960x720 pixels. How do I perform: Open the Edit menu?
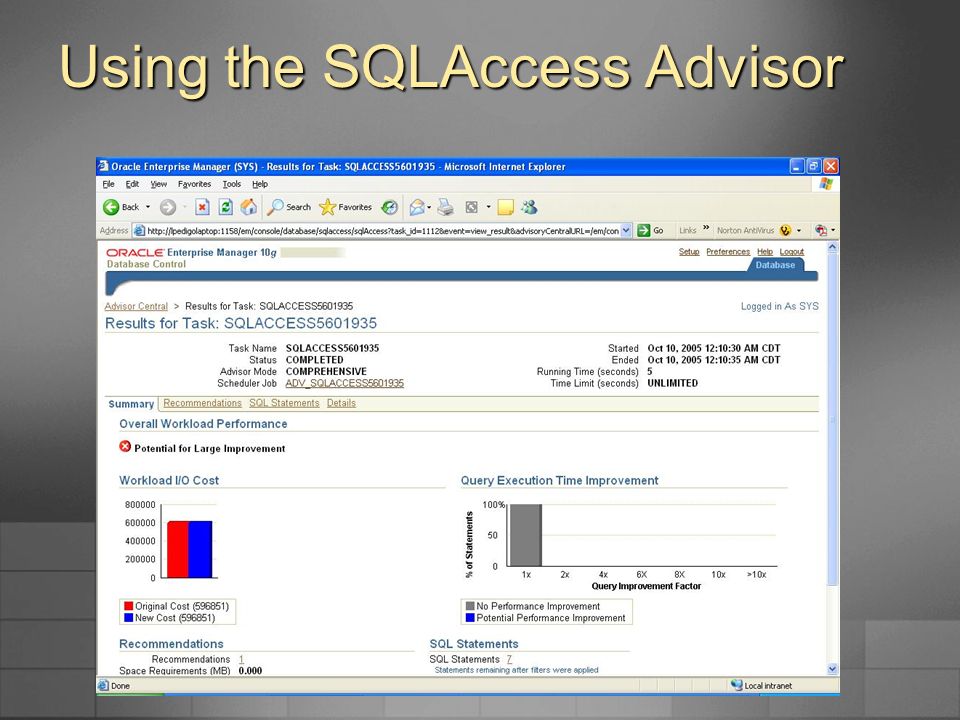tap(132, 184)
